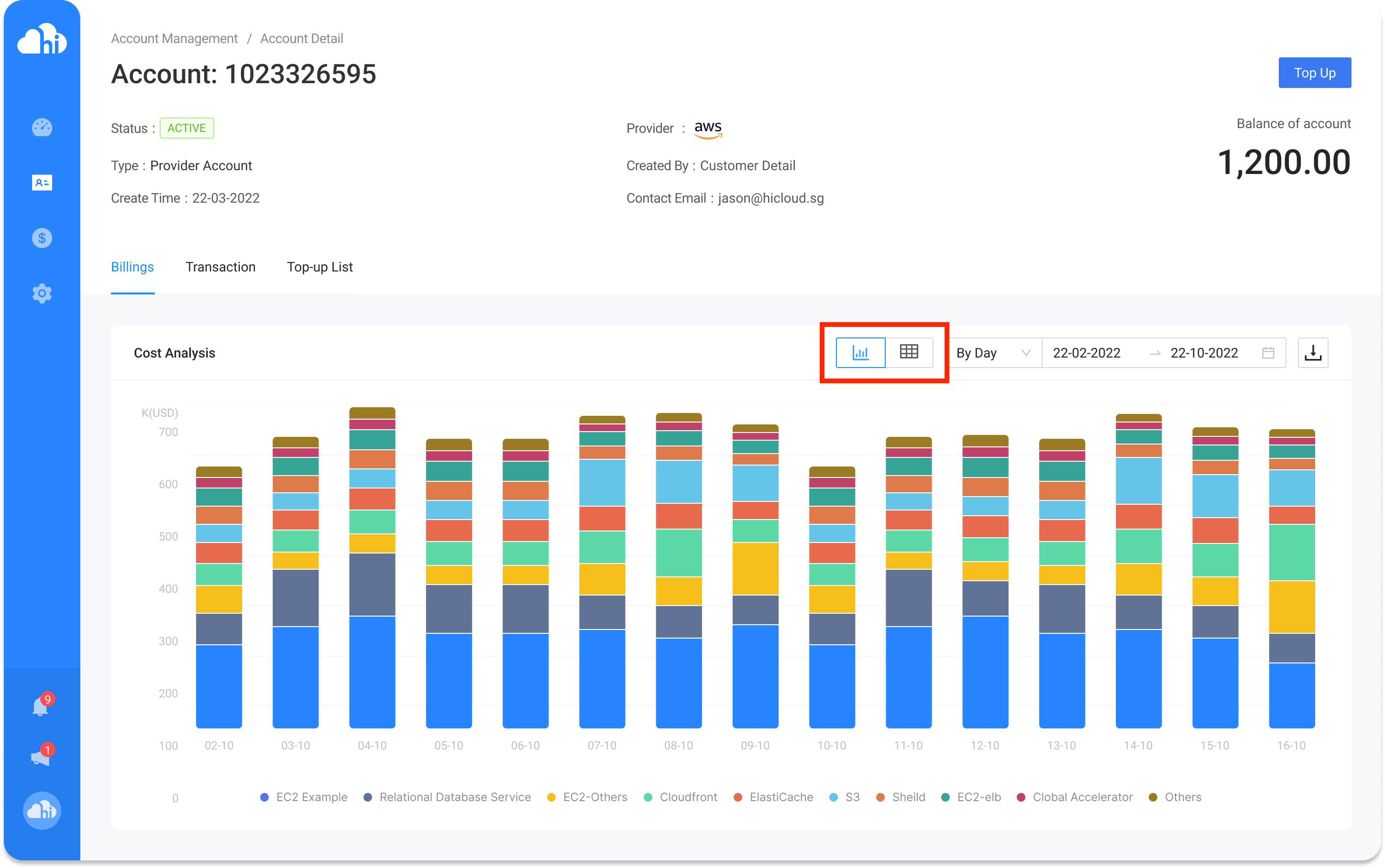Click the 08-10 stacked bar
1385x868 pixels.
point(679,570)
